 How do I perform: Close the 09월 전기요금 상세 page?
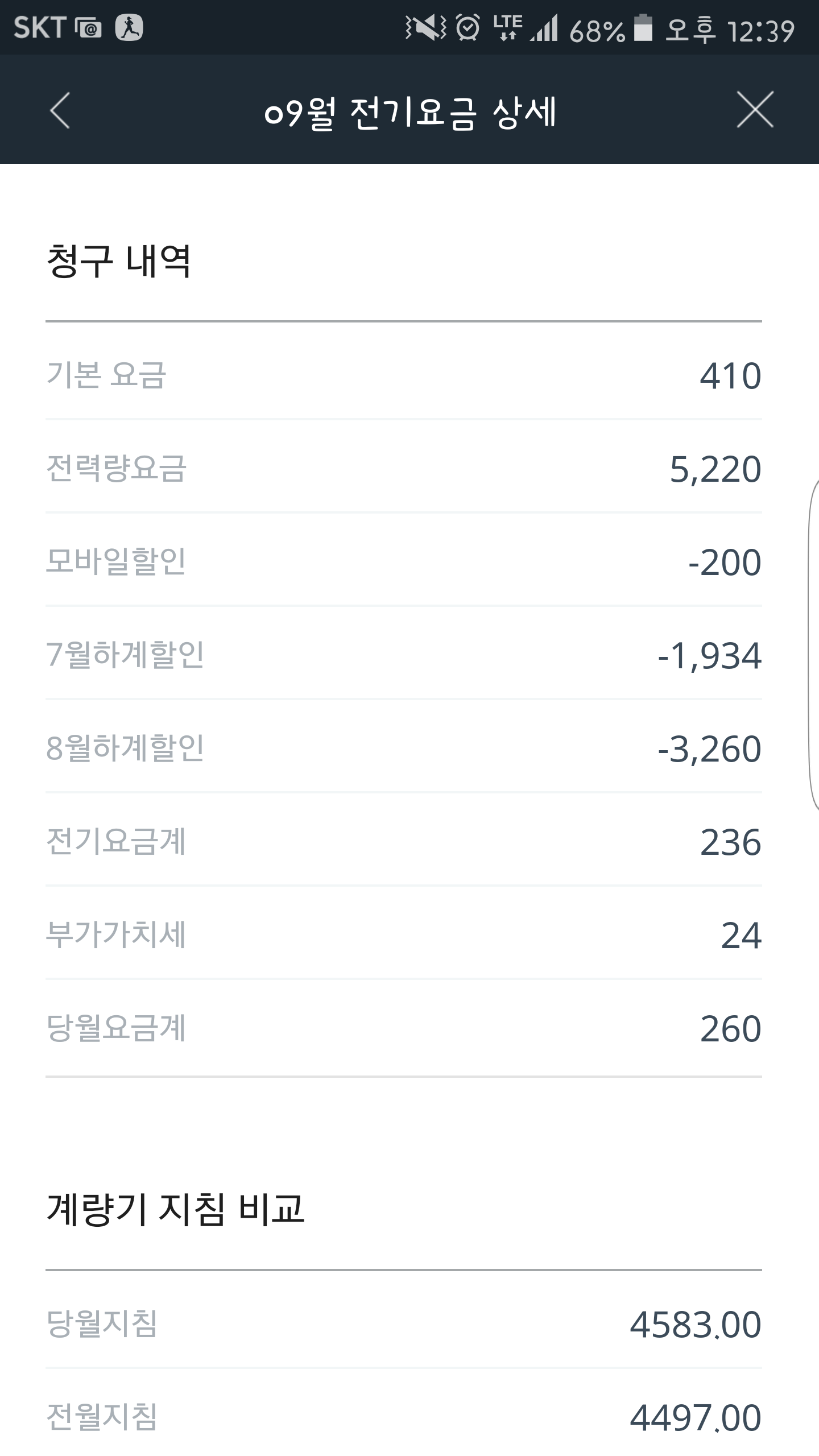click(x=755, y=109)
